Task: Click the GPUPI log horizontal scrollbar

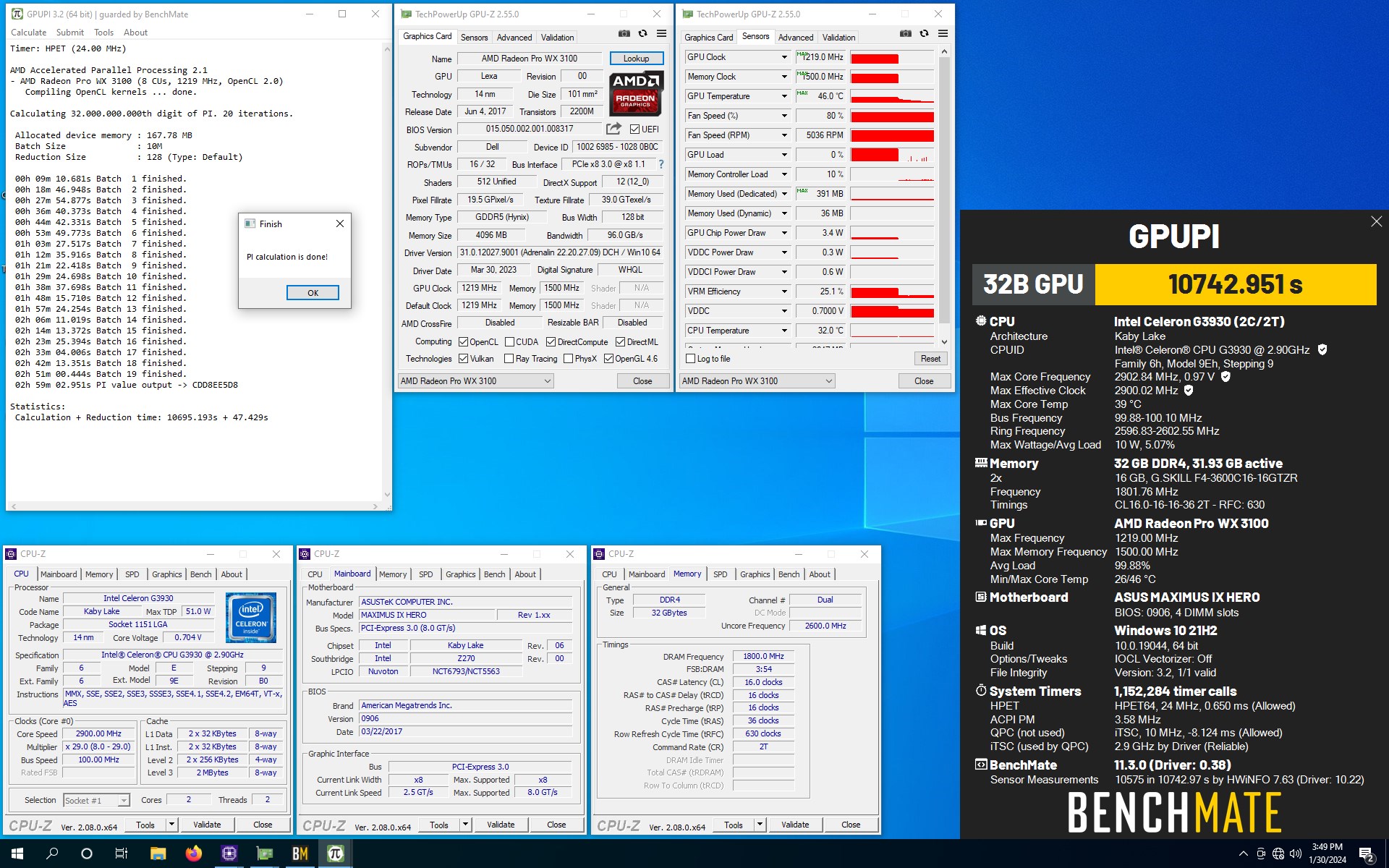Action: [194, 506]
